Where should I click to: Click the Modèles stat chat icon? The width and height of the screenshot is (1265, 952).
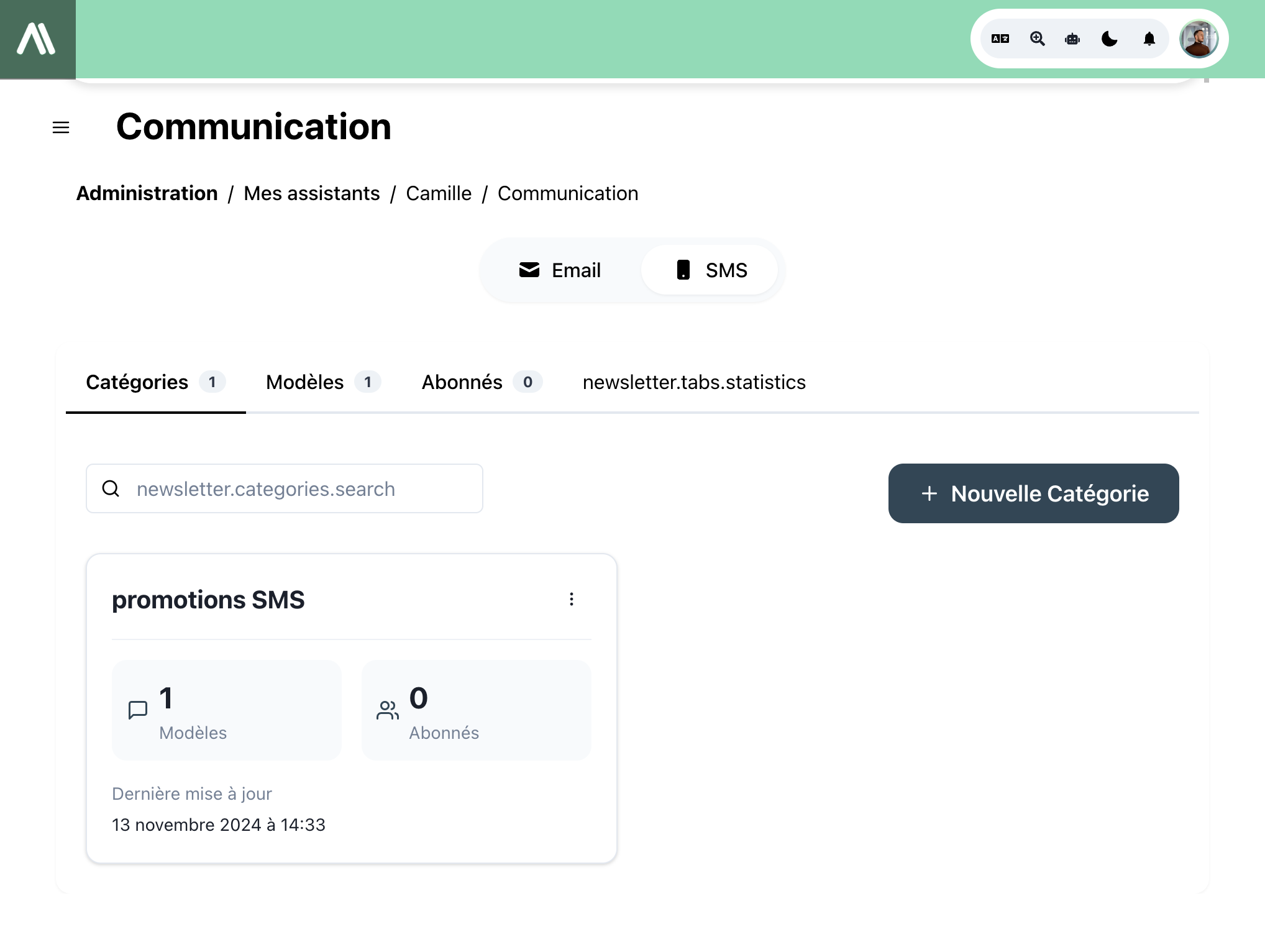coord(138,710)
